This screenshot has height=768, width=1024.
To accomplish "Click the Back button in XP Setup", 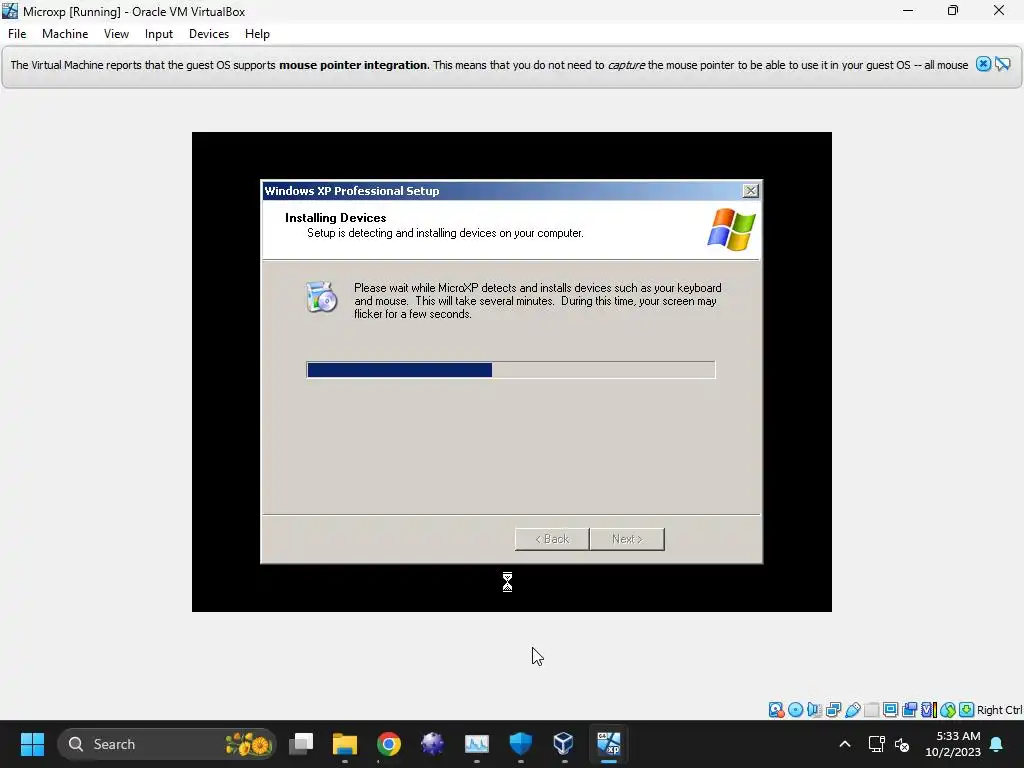I will [552, 539].
